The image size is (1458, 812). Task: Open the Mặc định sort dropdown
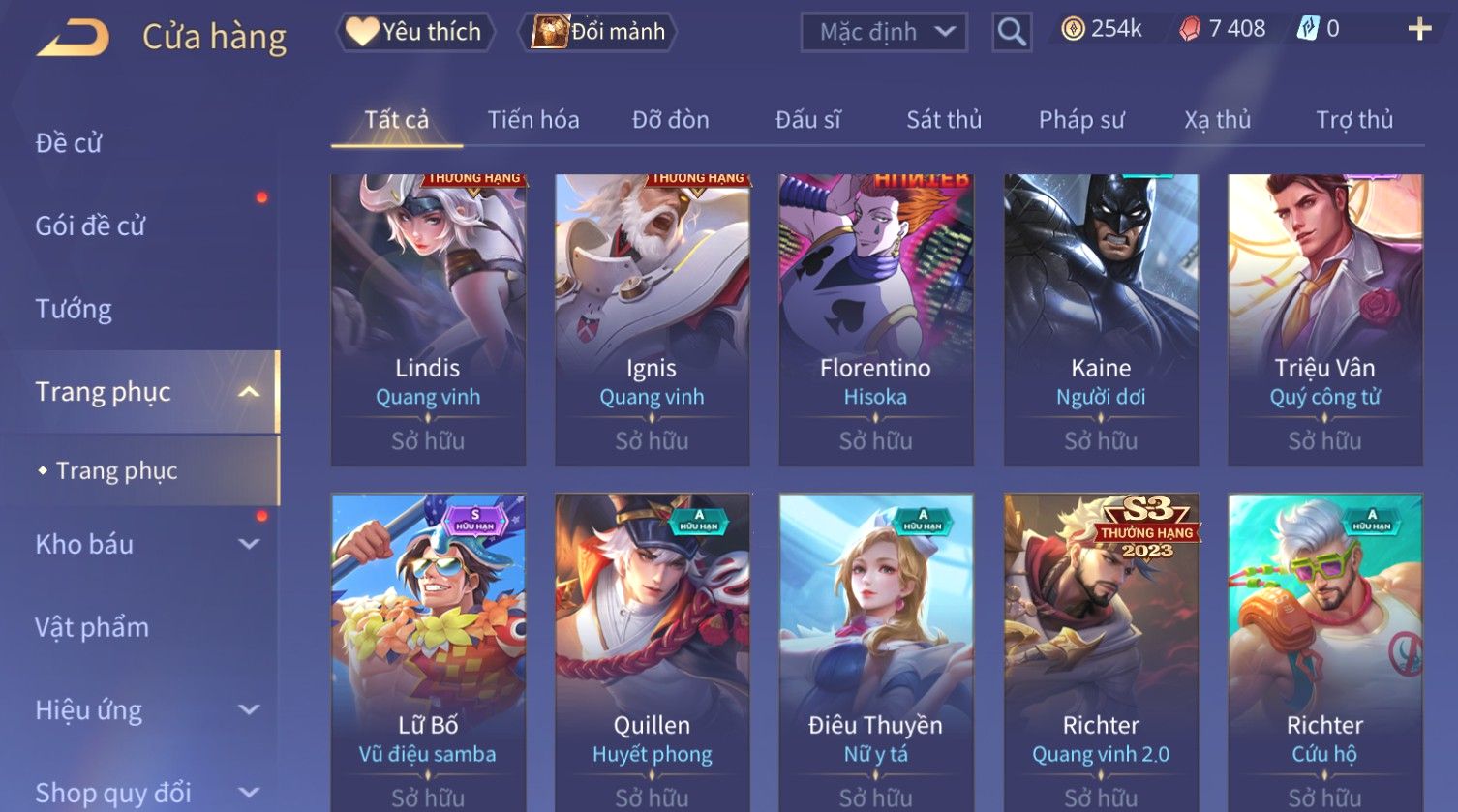[884, 32]
